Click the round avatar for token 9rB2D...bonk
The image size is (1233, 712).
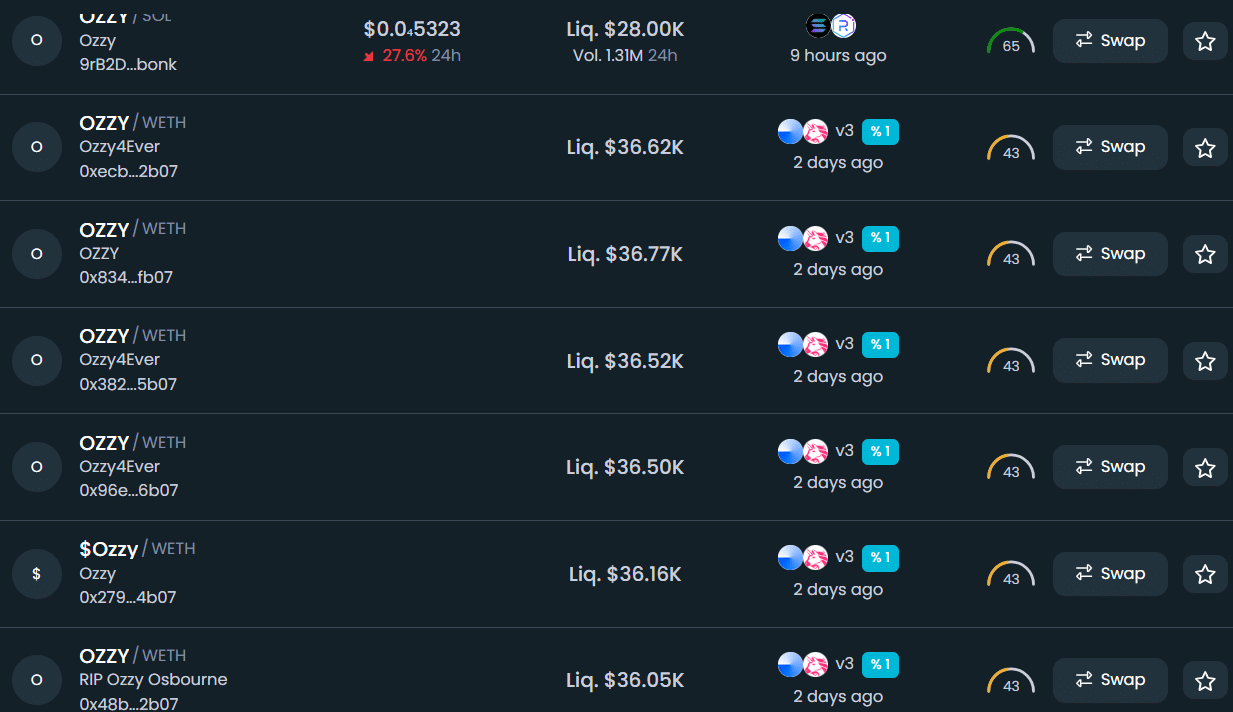coord(37,41)
